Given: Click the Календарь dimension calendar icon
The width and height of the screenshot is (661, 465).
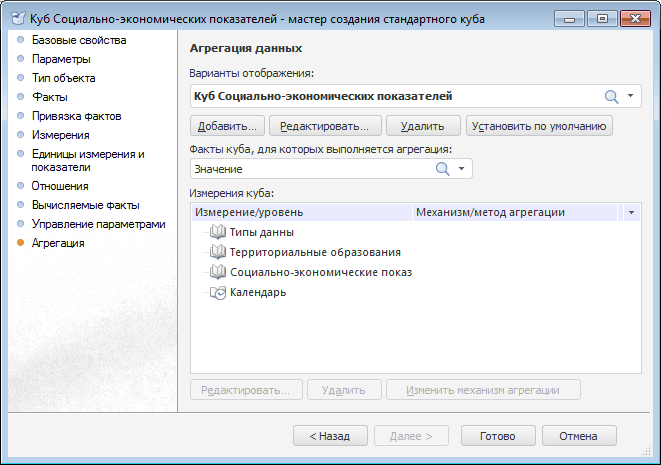Looking at the screenshot, I should click(x=218, y=292).
